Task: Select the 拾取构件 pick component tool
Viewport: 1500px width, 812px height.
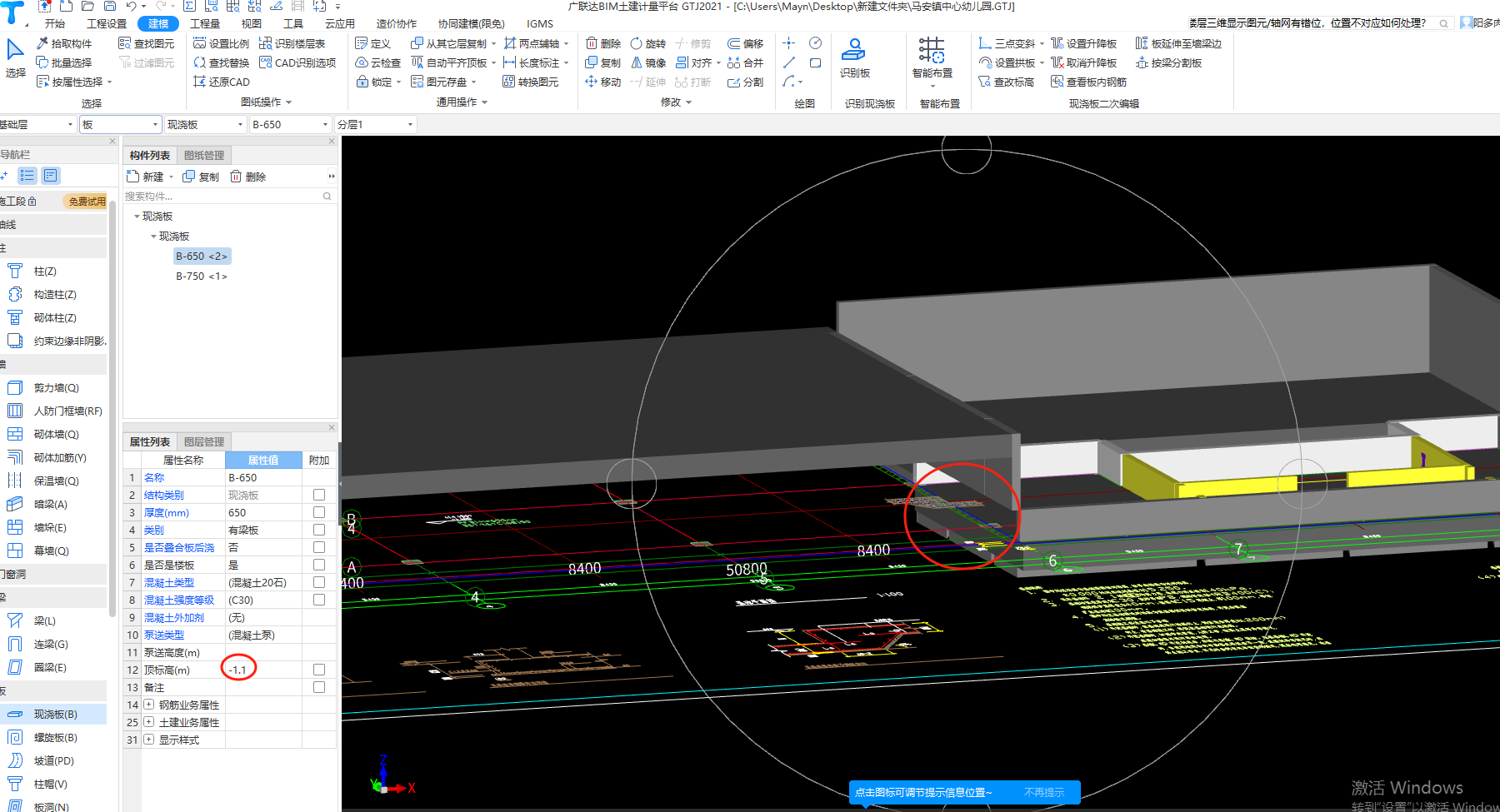Action: coord(64,43)
